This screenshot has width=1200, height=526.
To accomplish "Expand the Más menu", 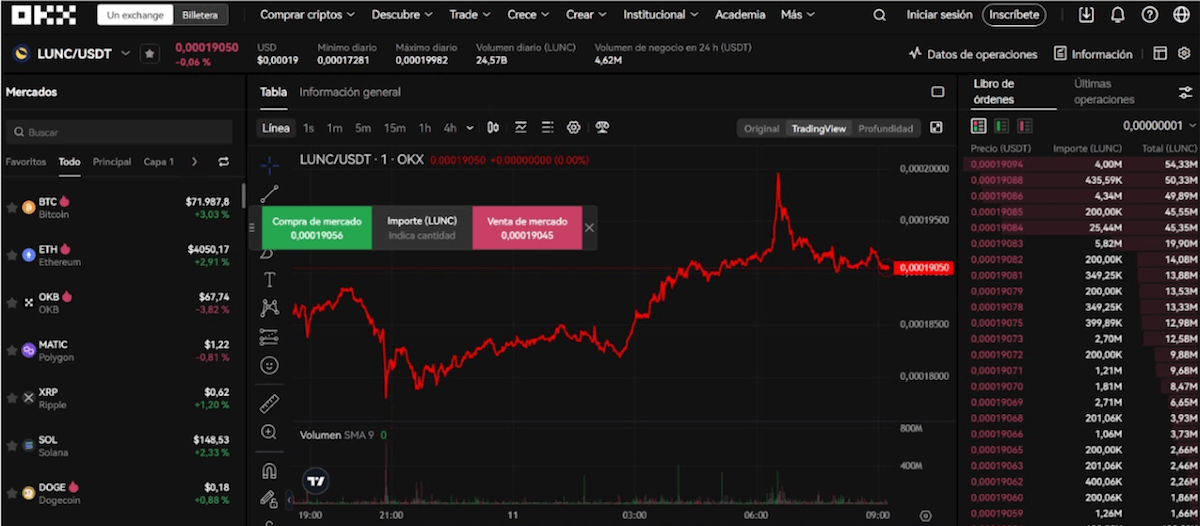I will pos(797,15).
